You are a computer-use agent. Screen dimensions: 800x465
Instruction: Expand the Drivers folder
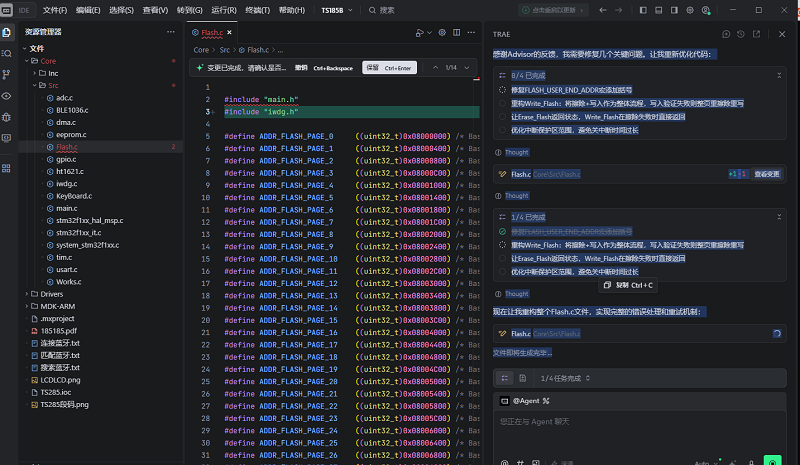pos(51,294)
